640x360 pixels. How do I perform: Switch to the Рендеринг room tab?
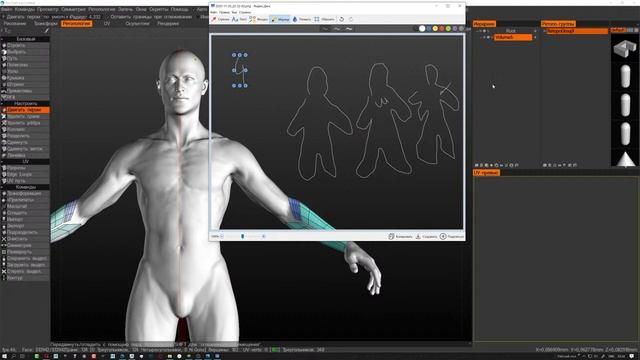point(168,24)
